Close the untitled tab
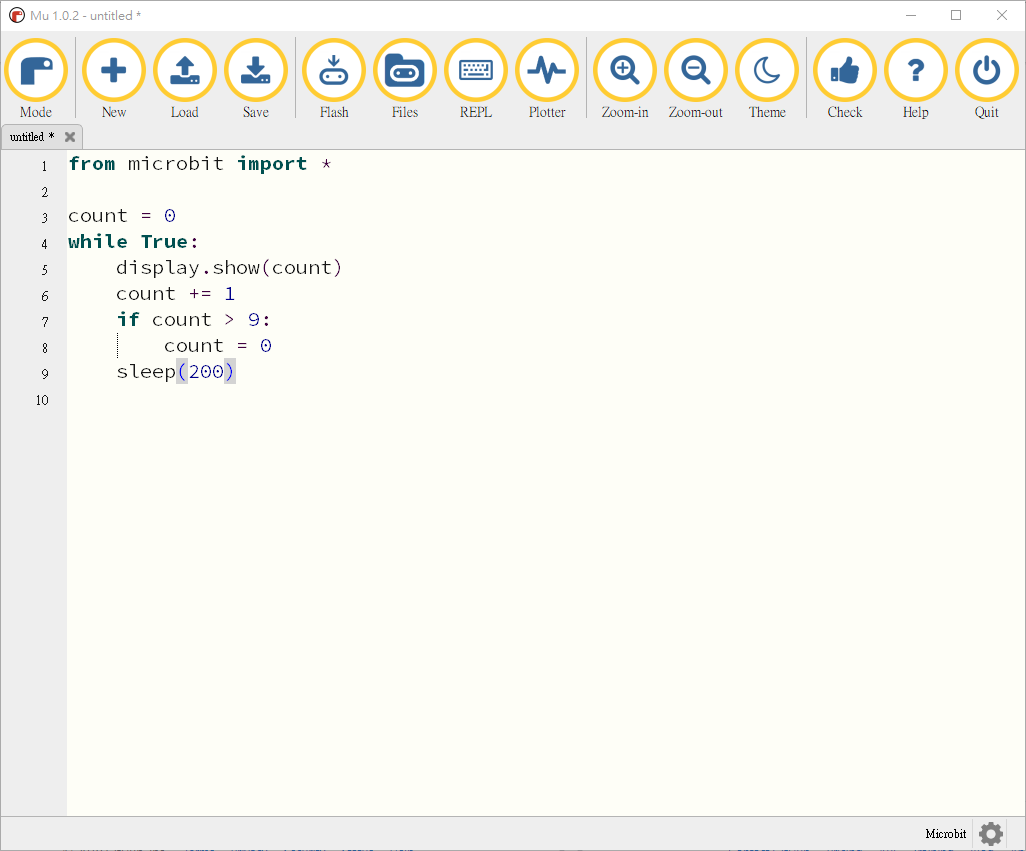The width and height of the screenshot is (1026, 851). click(x=70, y=137)
